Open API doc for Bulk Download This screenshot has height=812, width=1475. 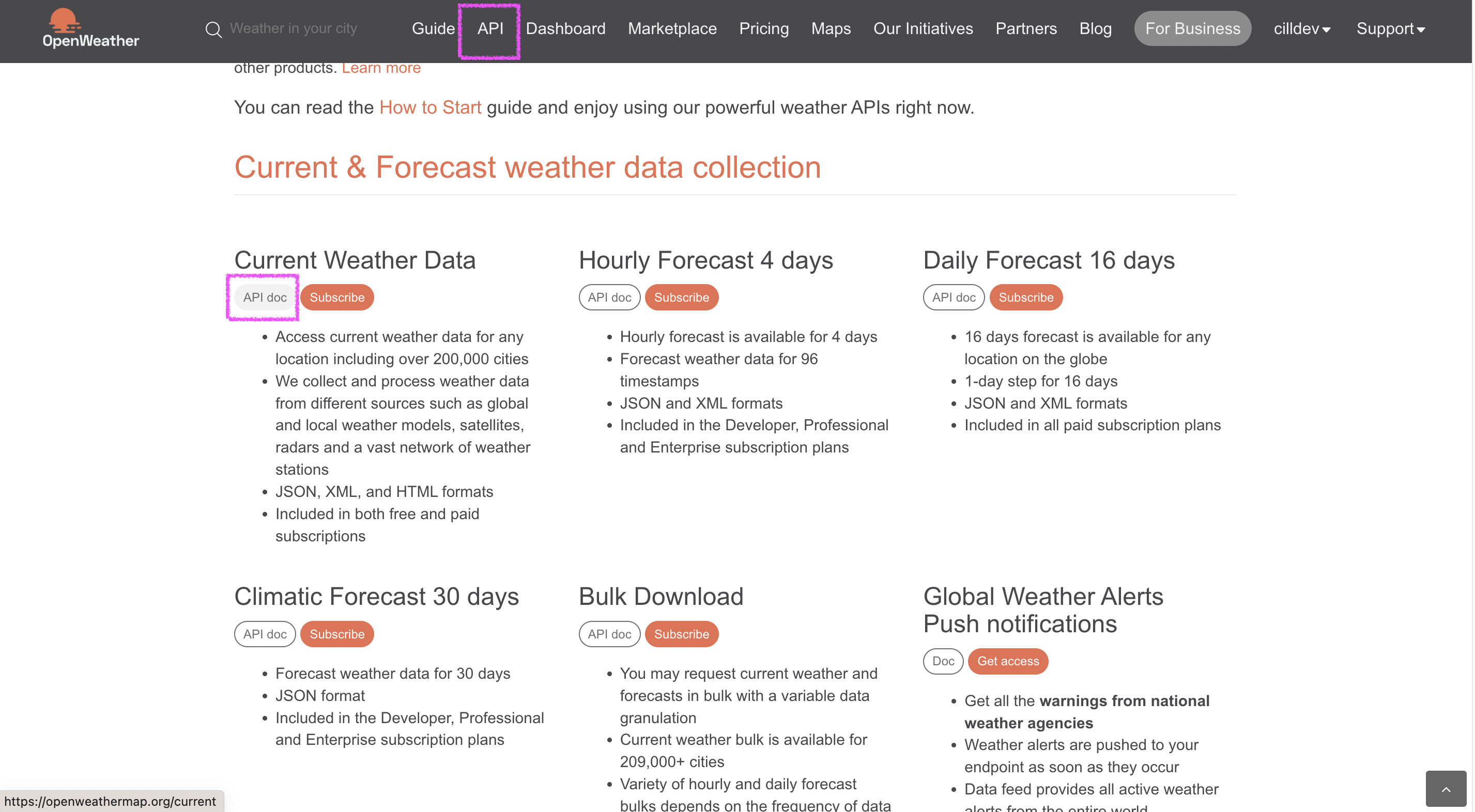[x=609, y=634]
